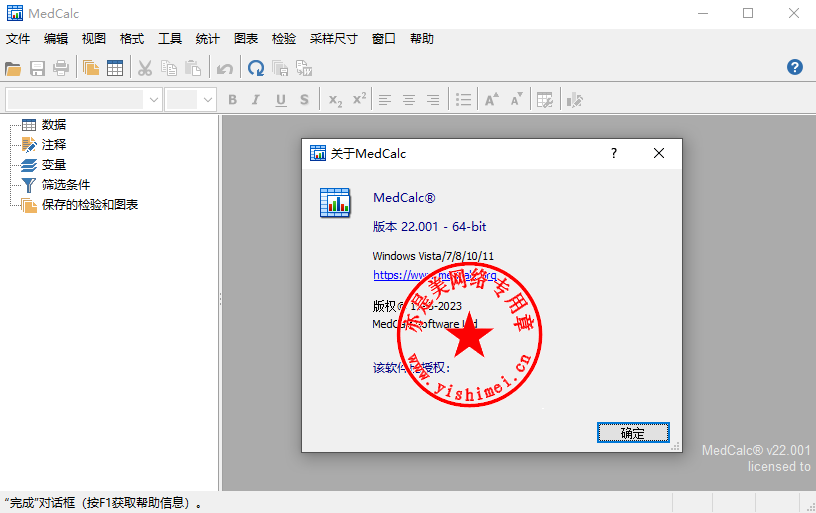
Task: Select 数据 in the tree
Action: pyautogui.click(x=54, y=124)
